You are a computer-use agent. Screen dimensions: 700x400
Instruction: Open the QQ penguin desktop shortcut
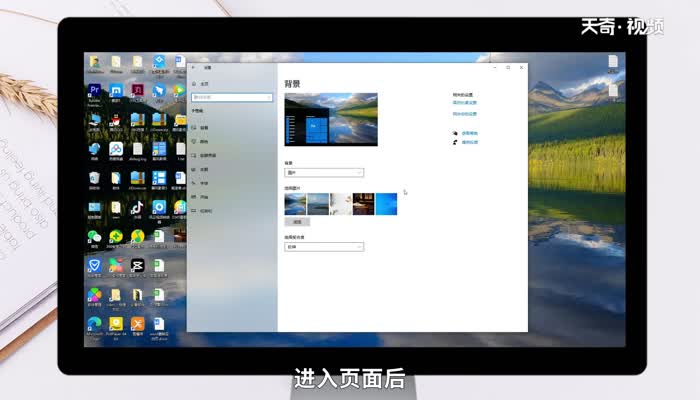pyautogui.click(x=116, y=121)
